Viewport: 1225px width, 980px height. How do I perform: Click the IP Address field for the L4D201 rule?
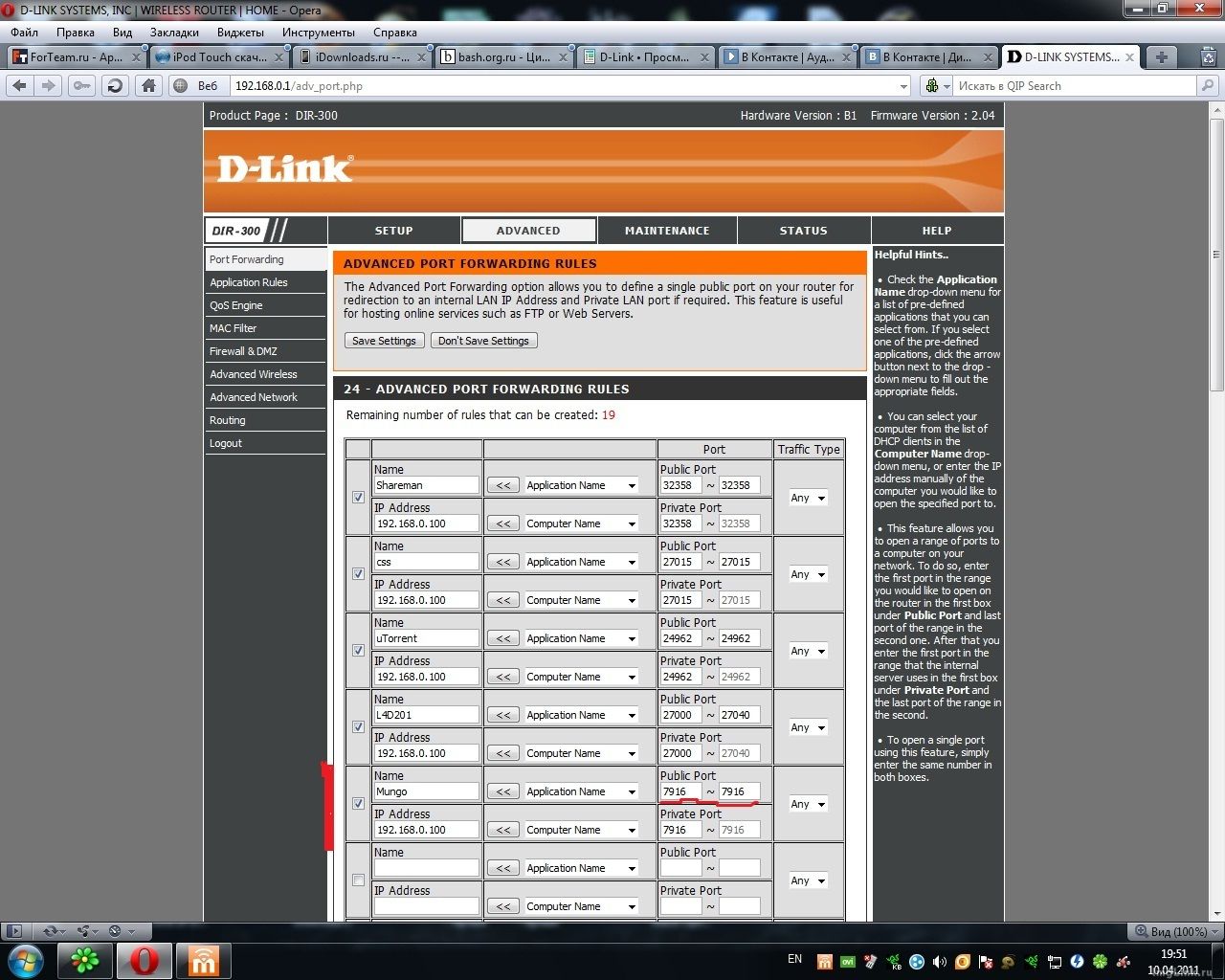426,753
